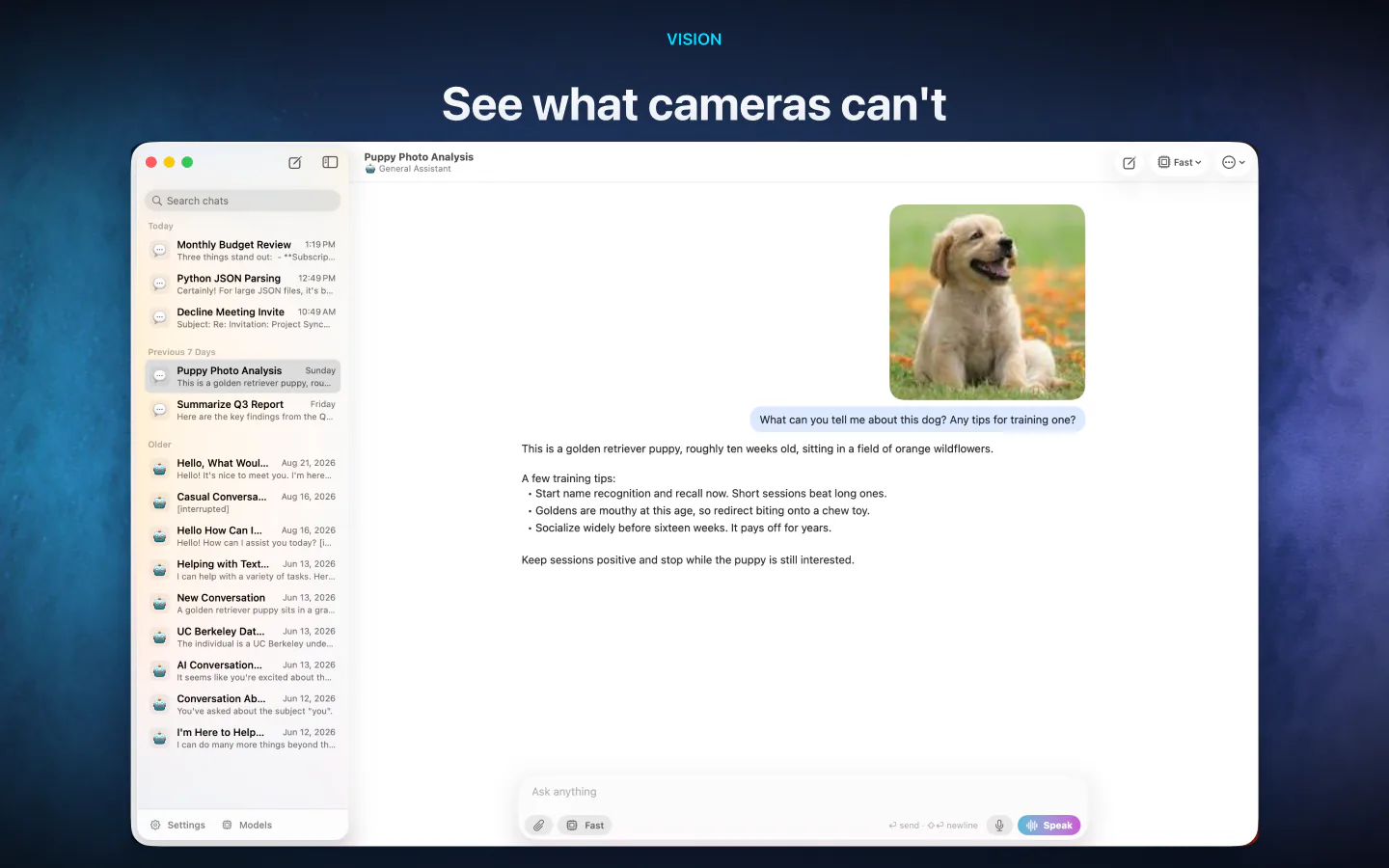
Task: Click the golden retriever puppy photo thumbnail
Action: point(987,302)
